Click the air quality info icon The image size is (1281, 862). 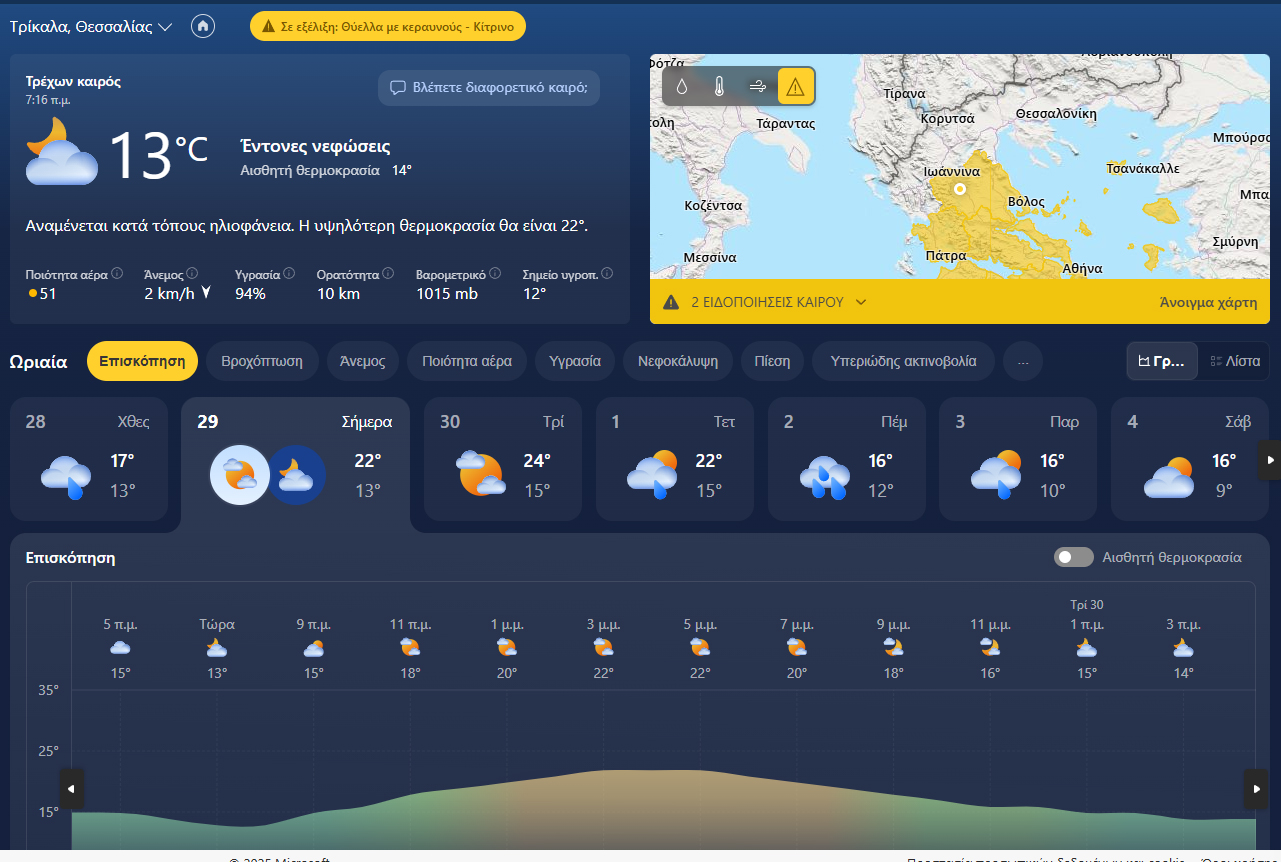[x=117, y=273]
